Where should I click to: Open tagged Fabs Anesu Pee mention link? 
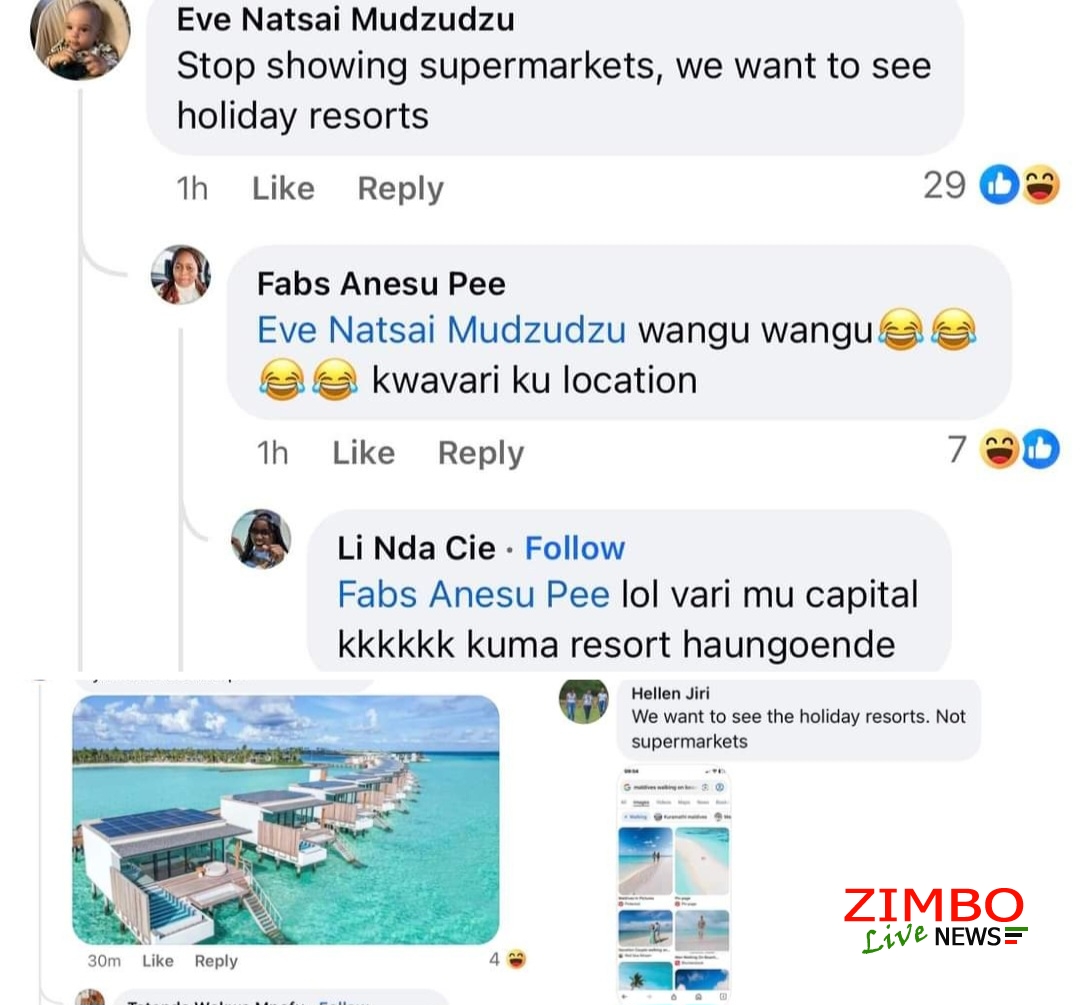click(474, 594)
